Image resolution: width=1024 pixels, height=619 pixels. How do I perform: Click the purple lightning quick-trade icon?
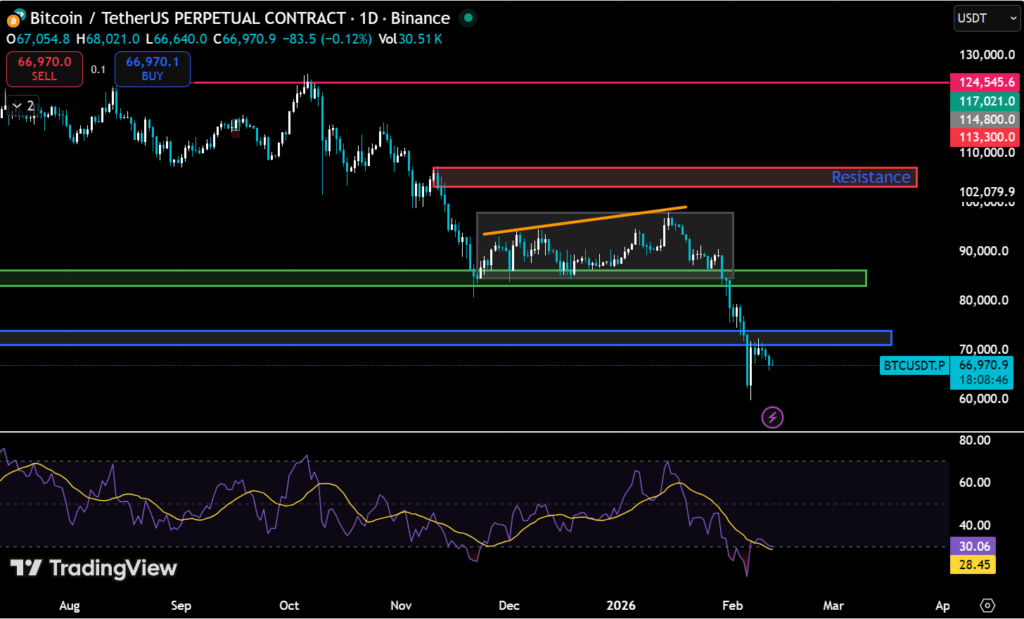[x=772, y=416]
